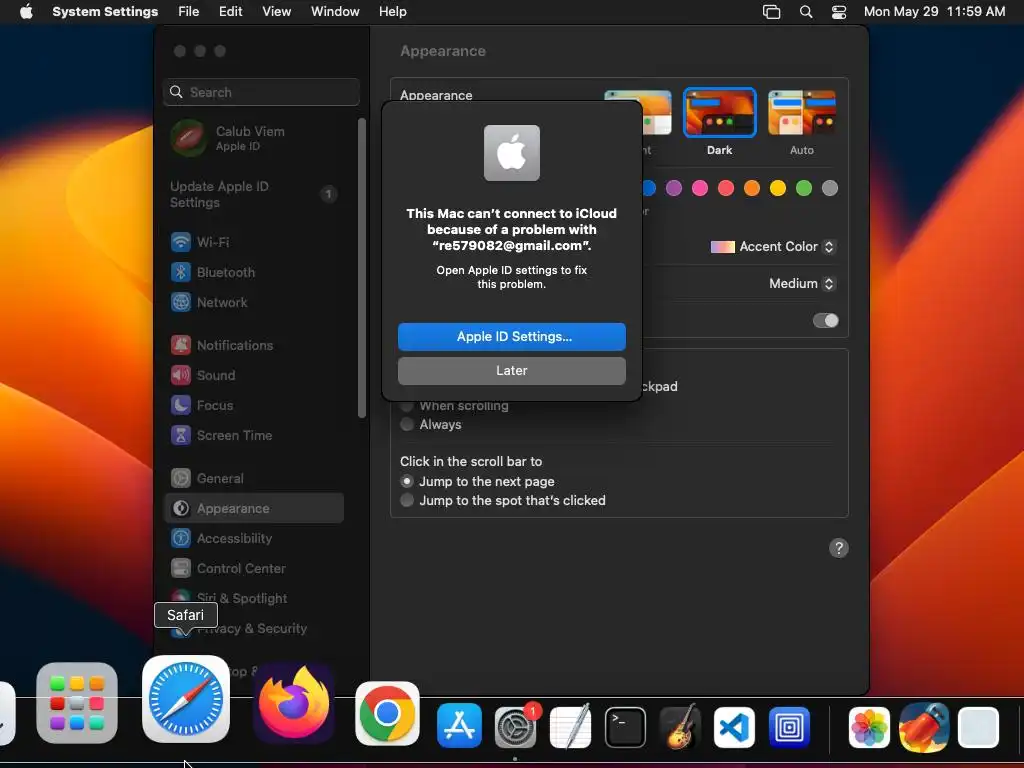Click Apple ID Settings… button
Viewport: 1024px width, 768px height.
[512, 336]
